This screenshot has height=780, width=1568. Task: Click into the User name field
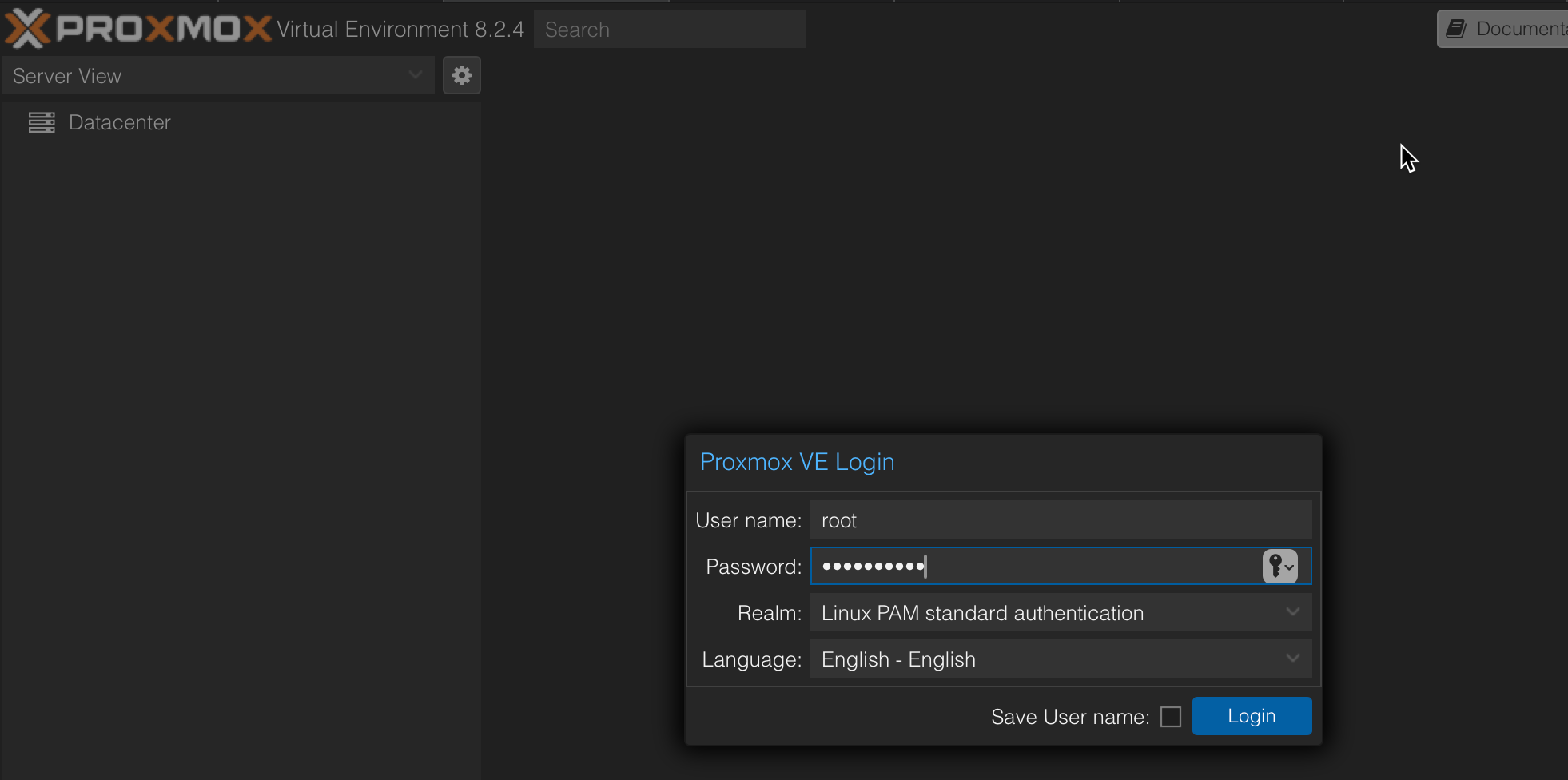point(1060,520)
